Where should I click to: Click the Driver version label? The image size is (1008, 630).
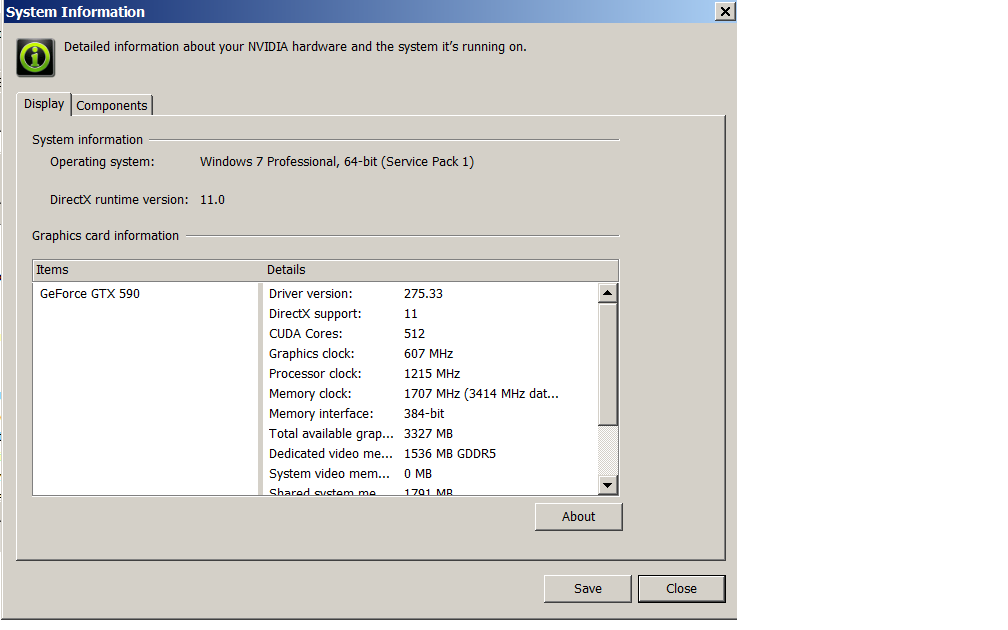(310, 294)
